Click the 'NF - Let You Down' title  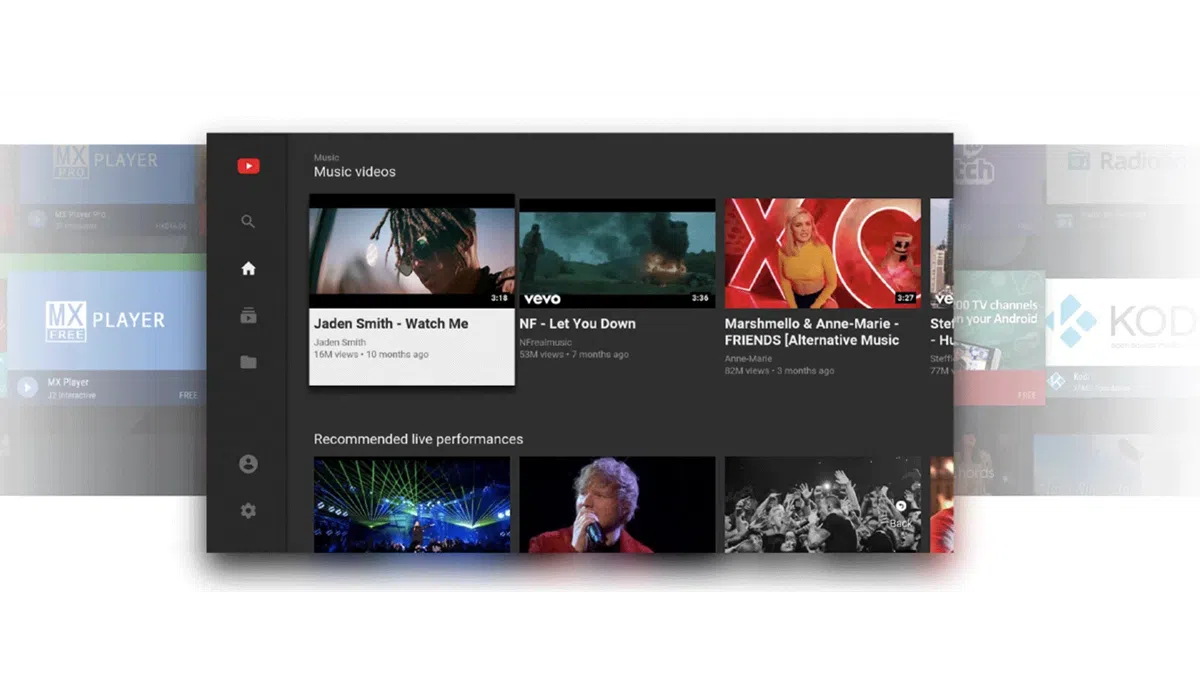[577, 324]
